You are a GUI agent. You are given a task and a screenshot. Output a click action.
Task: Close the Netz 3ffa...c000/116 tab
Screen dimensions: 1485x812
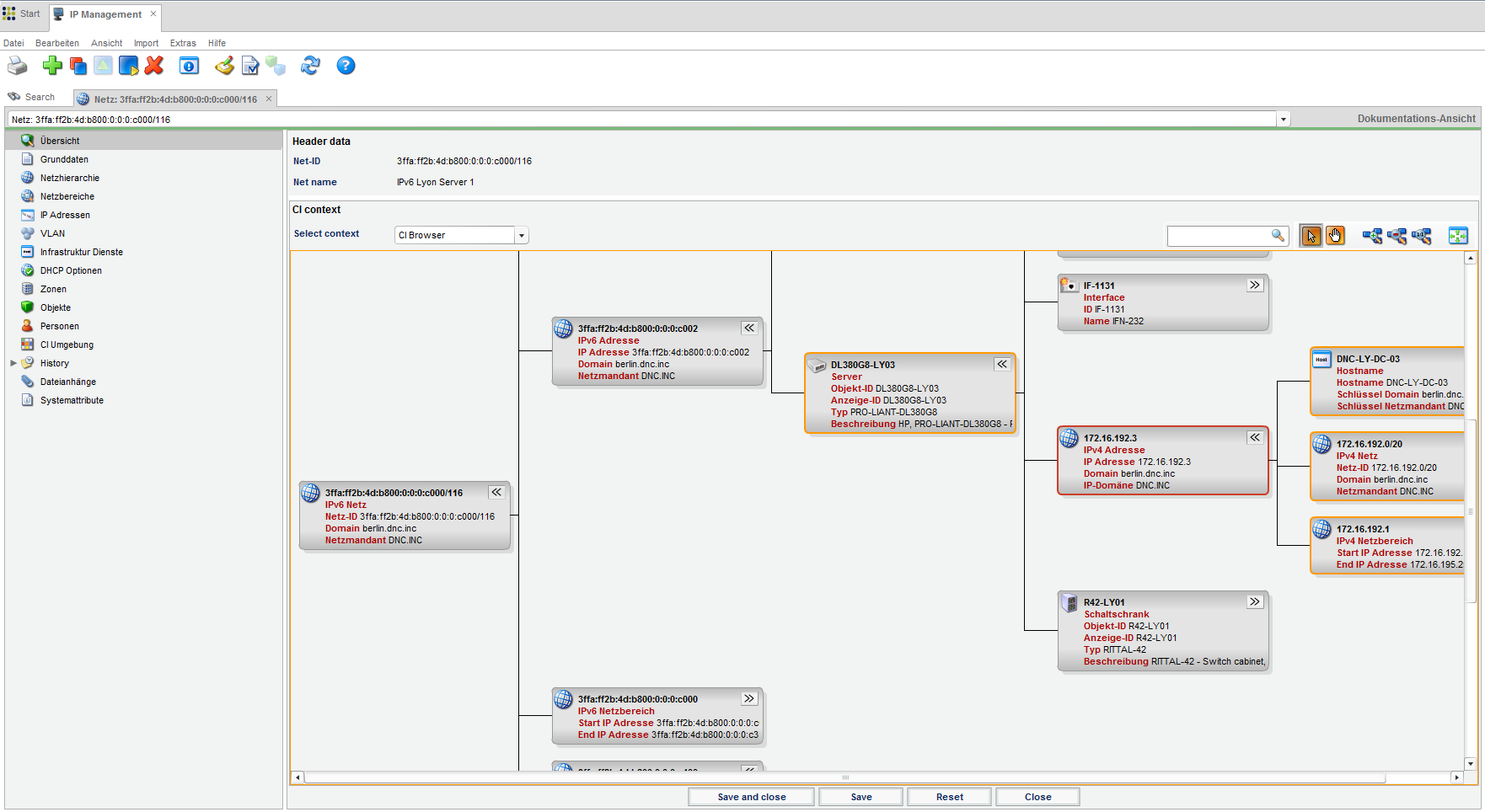[269, 99]
